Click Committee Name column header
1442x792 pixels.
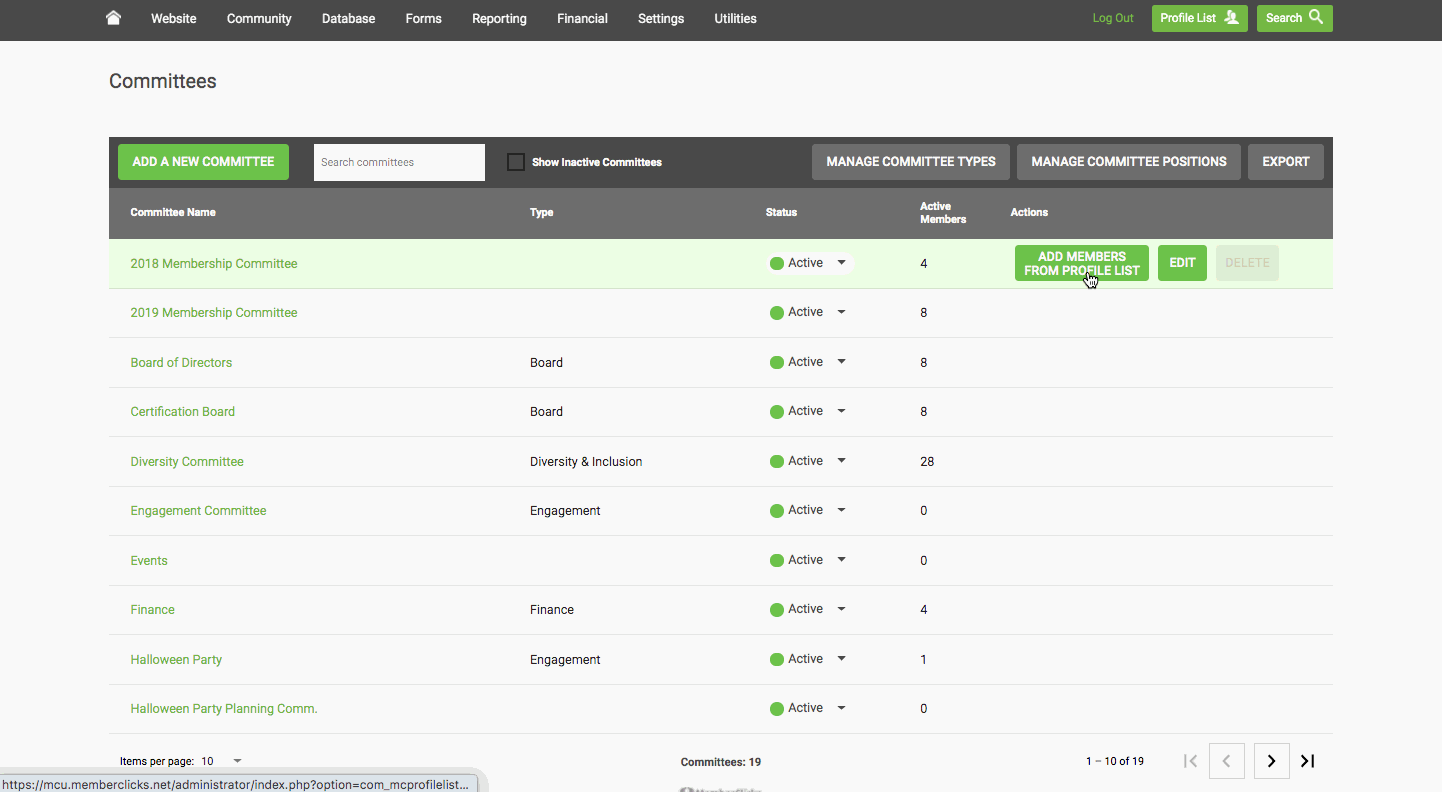[x=173, y=212]
